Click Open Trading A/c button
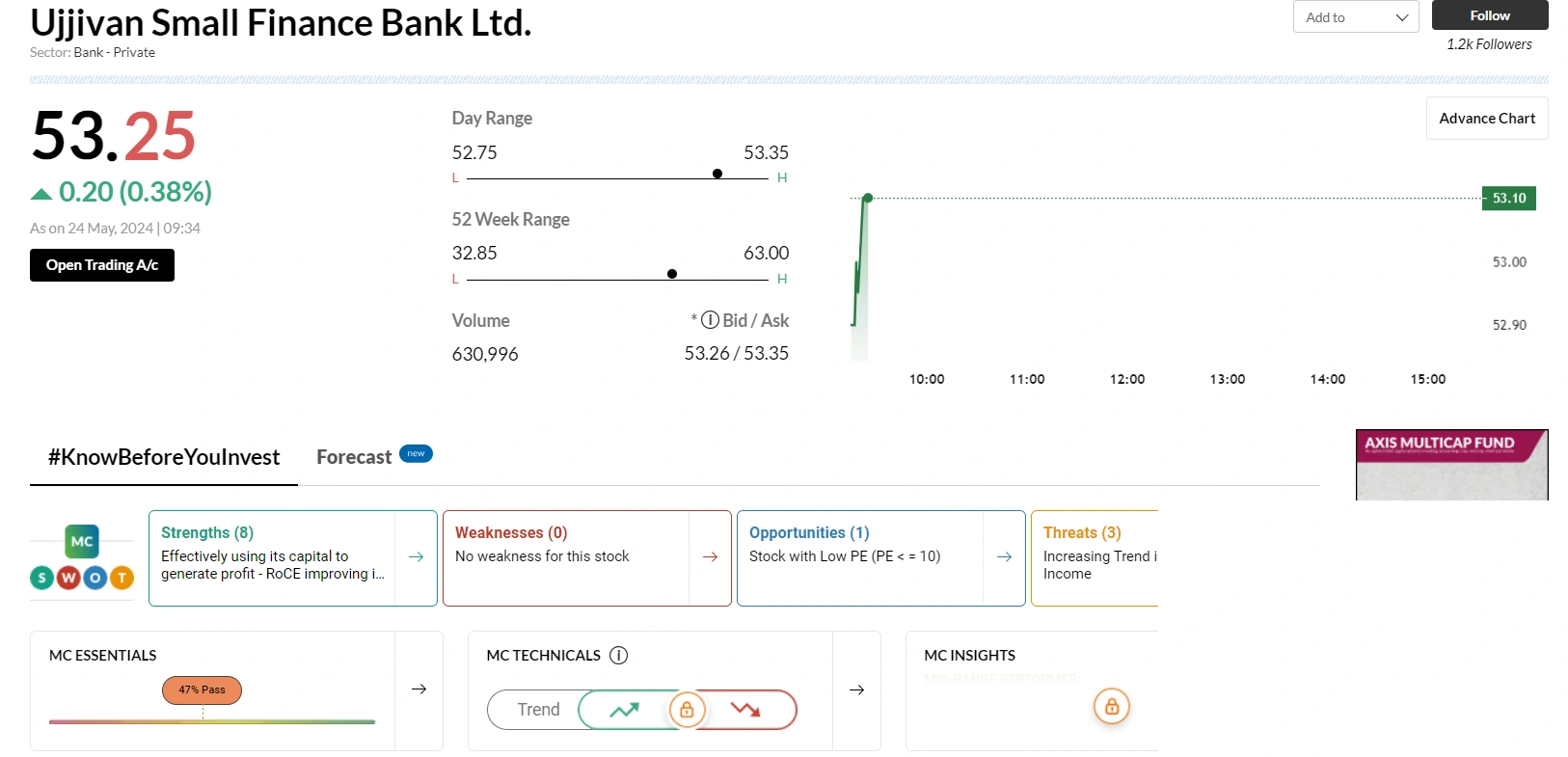Viewport: 1568px width, 757px height. pyautogui.click(x=102, y=265)
